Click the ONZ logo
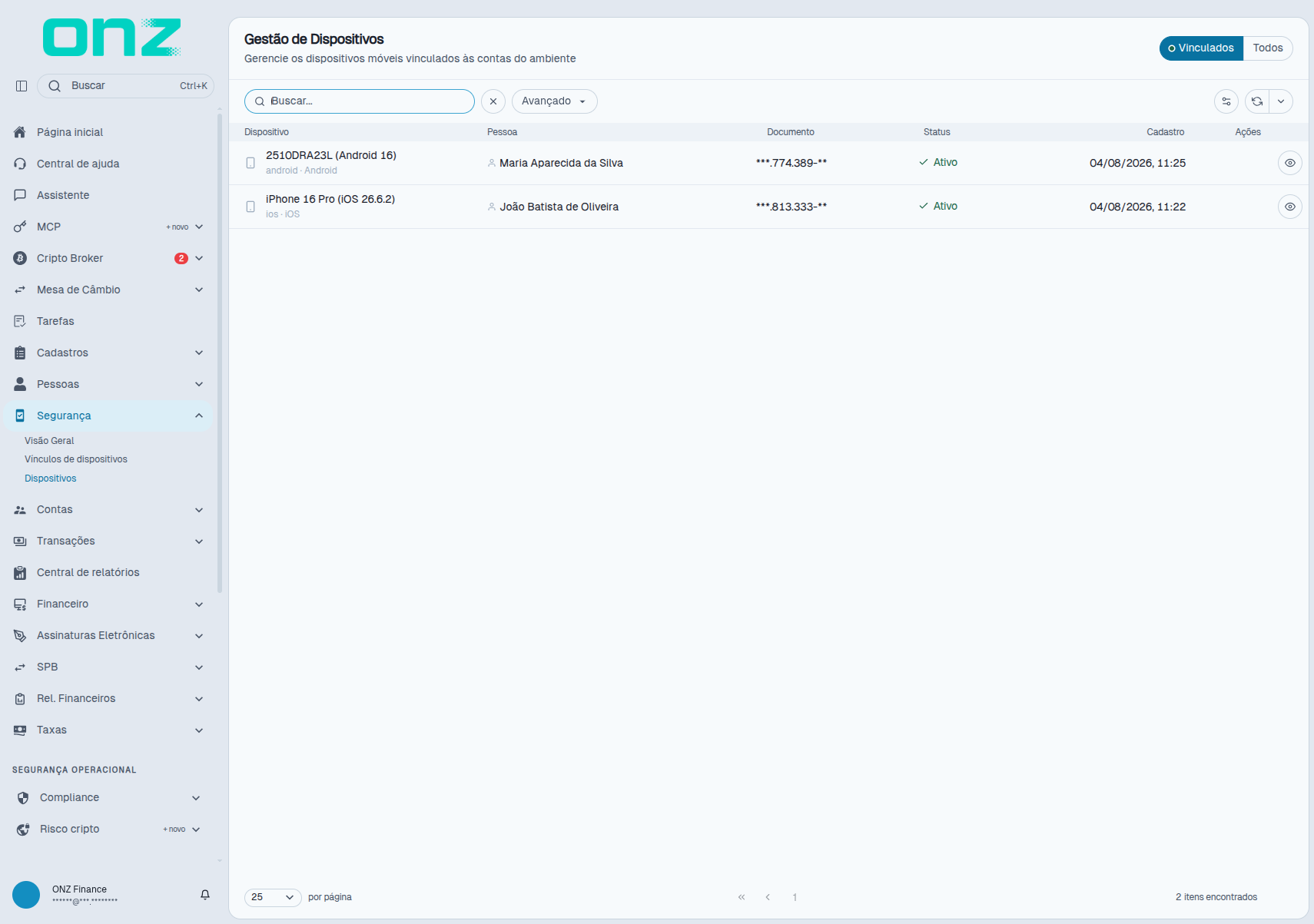 112,37
